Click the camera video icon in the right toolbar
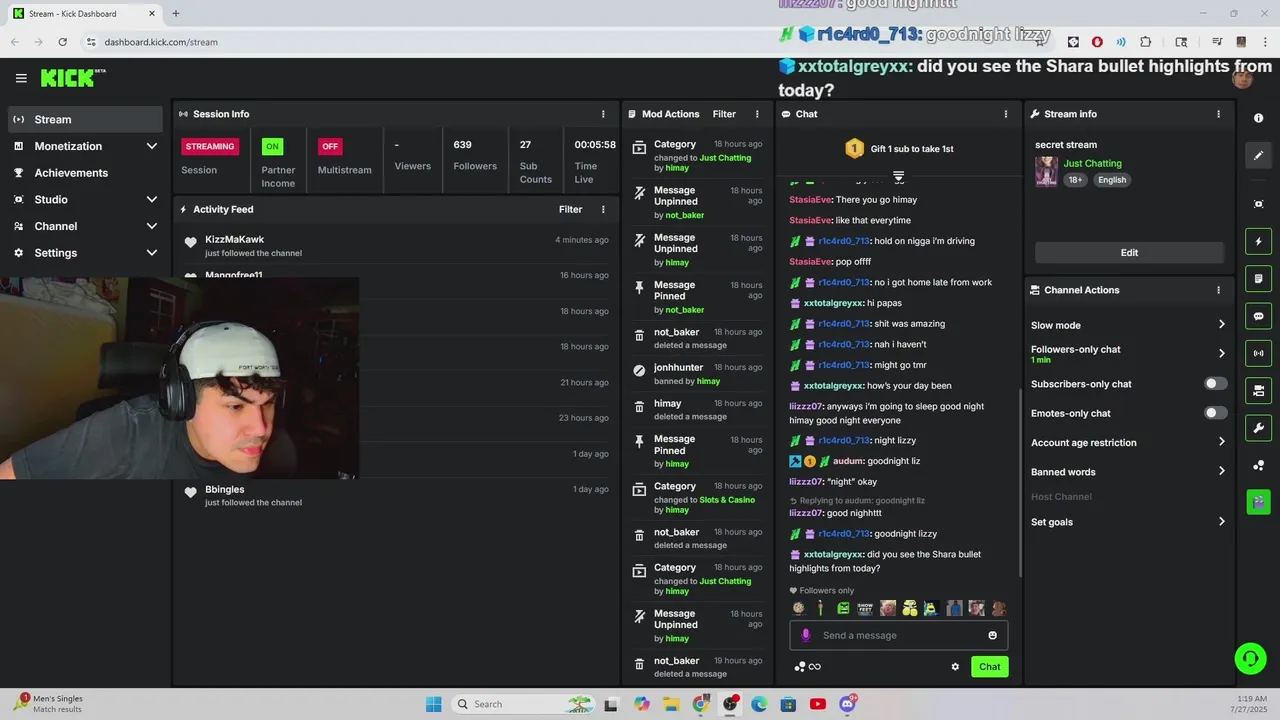This screenshot has width=1280, height=720. [x=1258, y=390]
